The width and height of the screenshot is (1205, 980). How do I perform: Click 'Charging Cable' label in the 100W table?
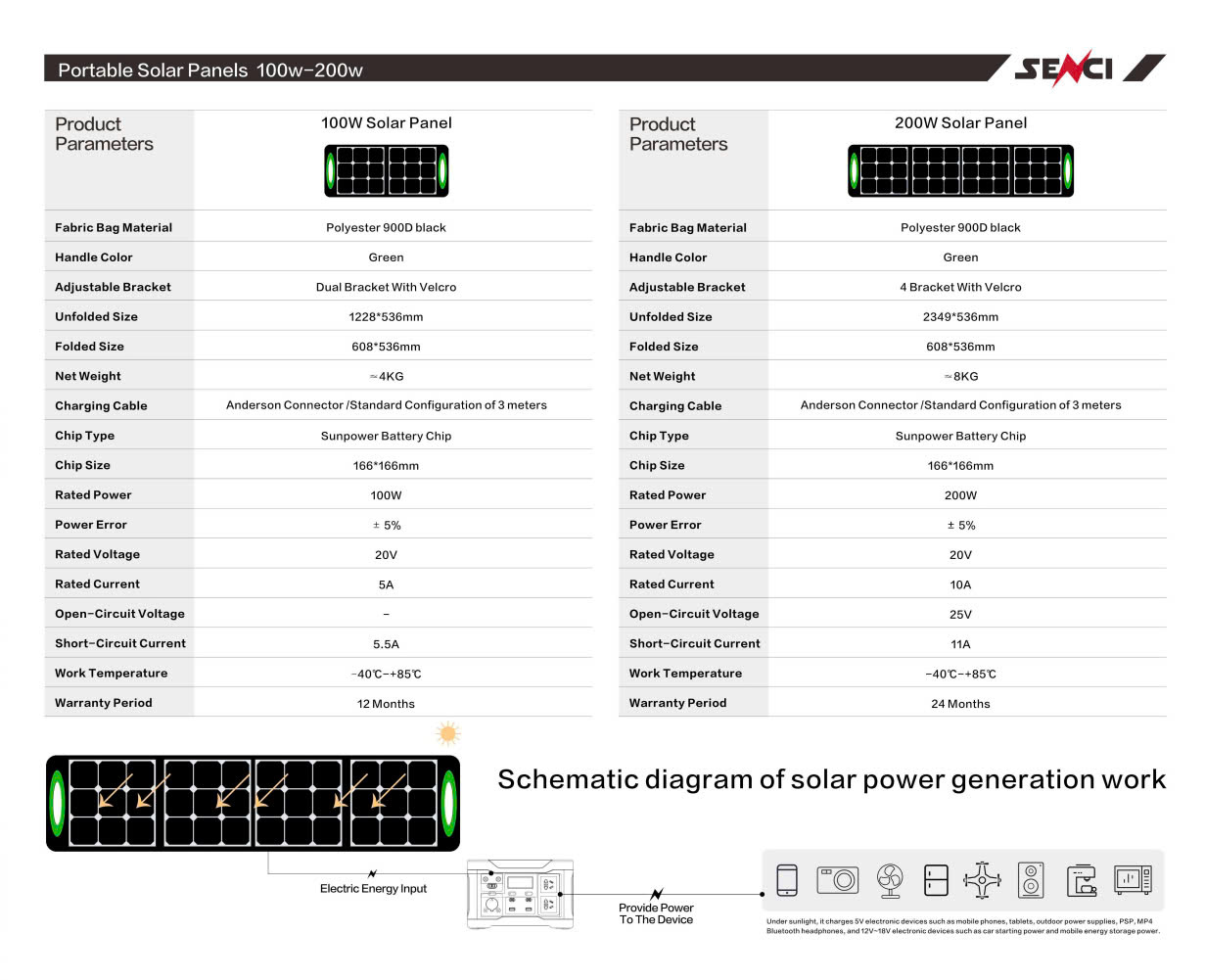[101, 405]
